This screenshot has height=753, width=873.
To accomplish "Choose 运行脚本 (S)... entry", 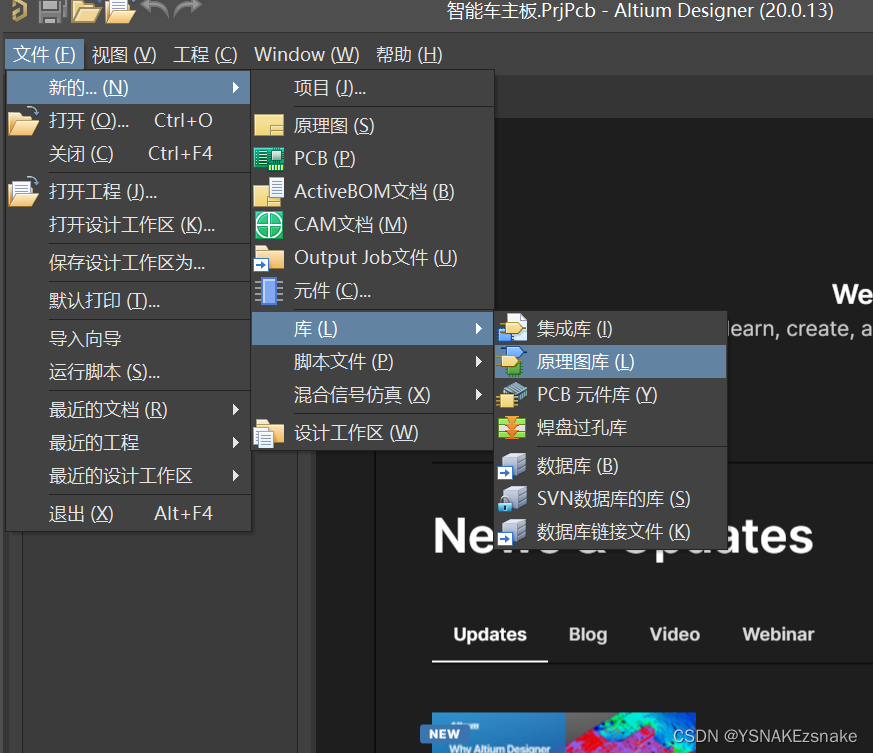I will (x=129, y=372).
